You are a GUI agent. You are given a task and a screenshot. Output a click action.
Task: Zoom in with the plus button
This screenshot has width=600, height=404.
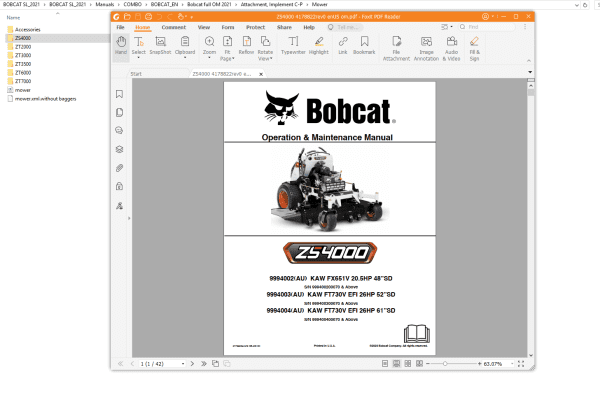point(479,364)
